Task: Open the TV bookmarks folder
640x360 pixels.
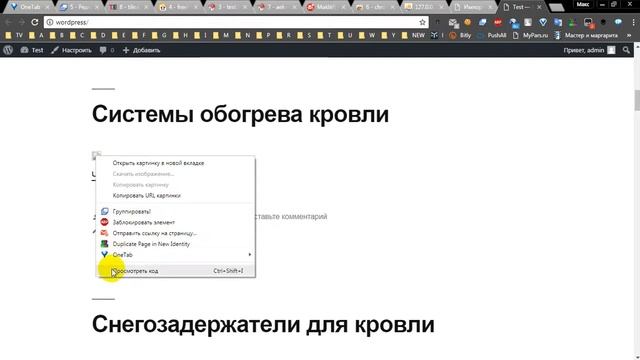Action: [x=14, y=36]
